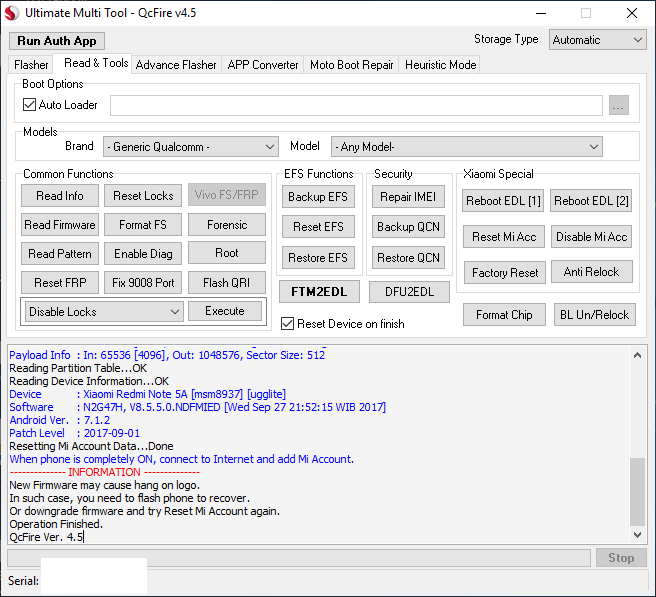Minimize the QcFire window

tap(541, 13)
